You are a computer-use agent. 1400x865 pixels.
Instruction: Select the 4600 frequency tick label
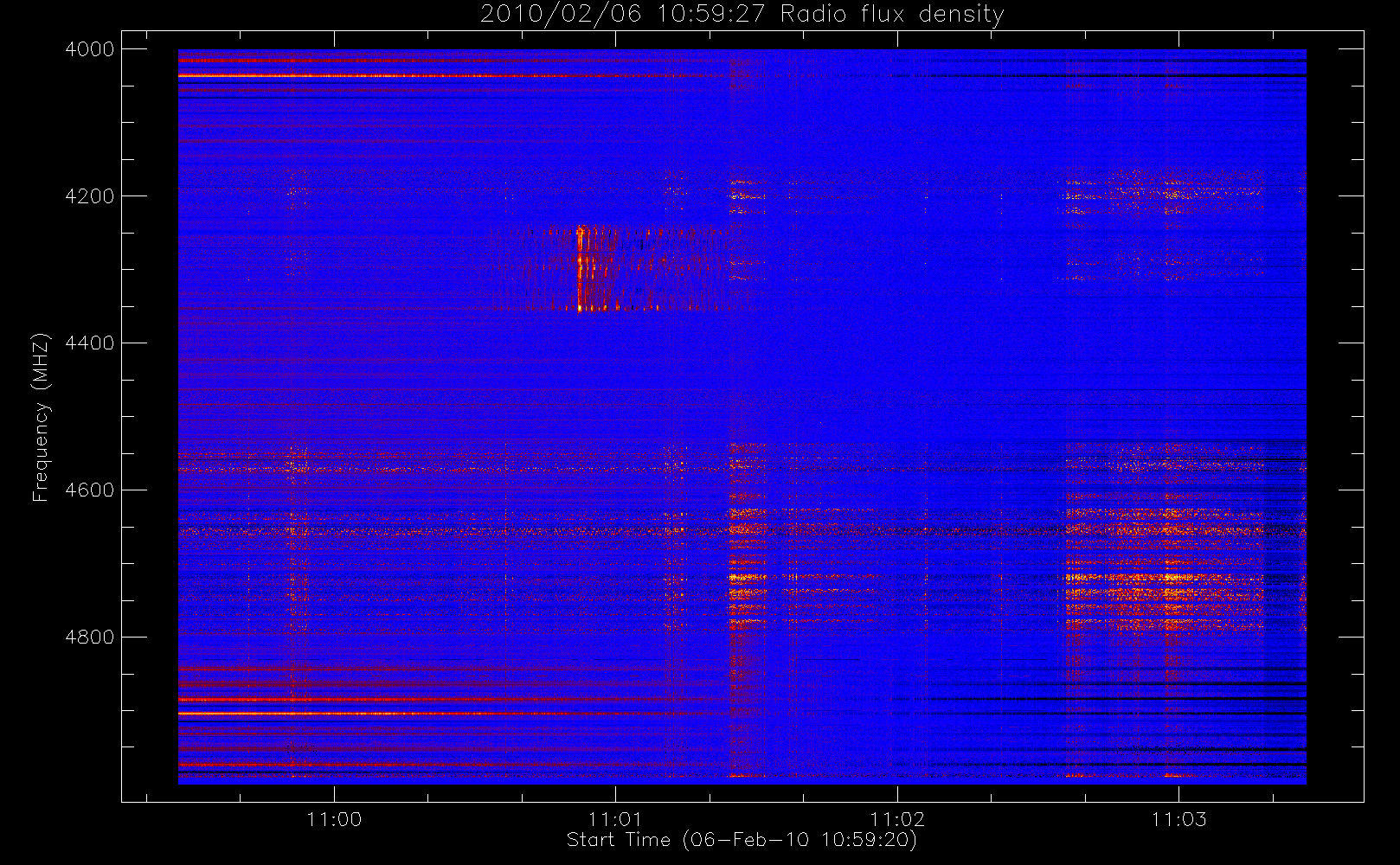point(90,490)
